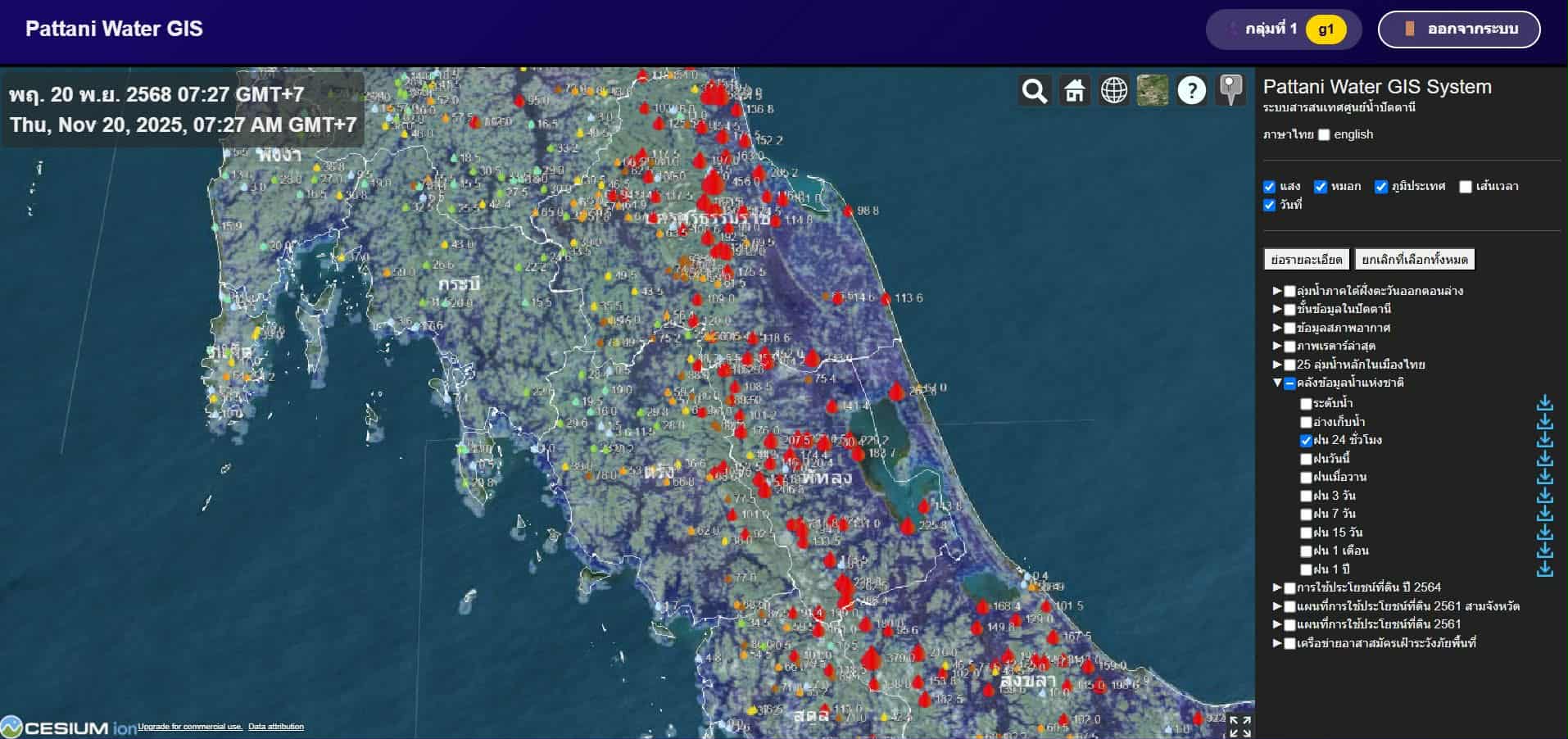Download the ฝน 15 วัน data
This screenshot has height=739, width=1568.
pos(1545,533)
